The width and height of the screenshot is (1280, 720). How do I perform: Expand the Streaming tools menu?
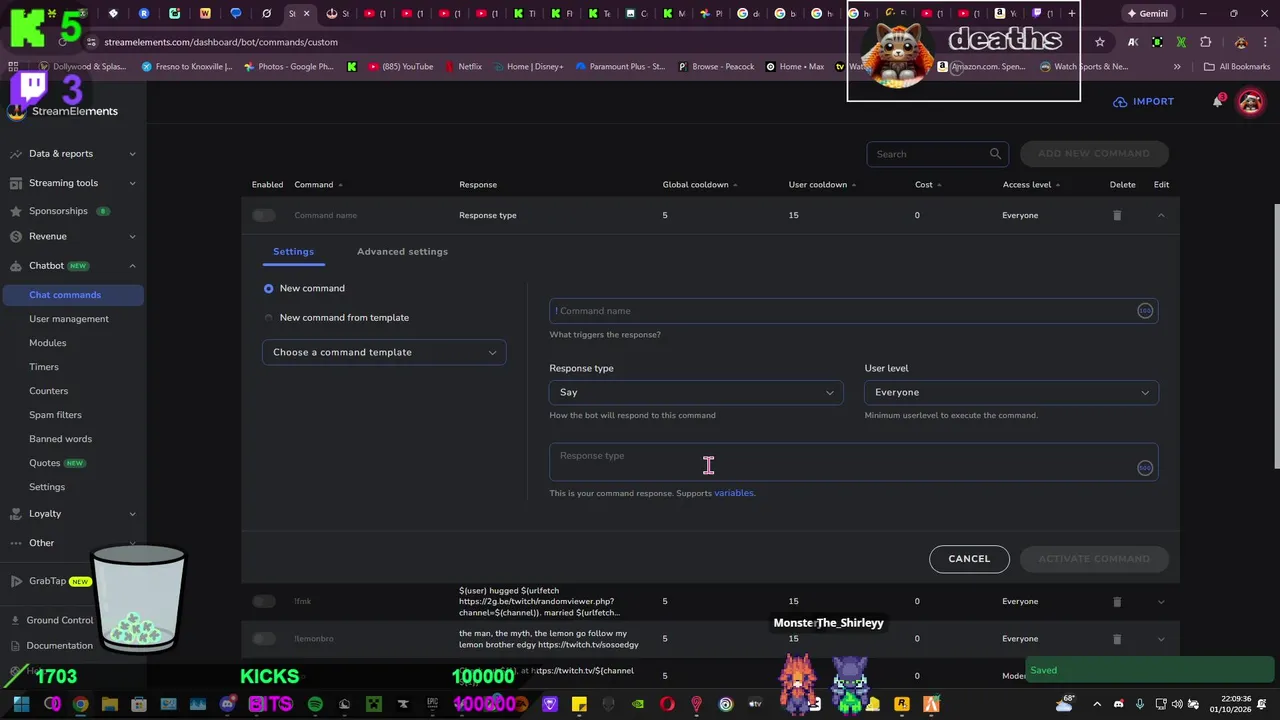coord(132,183)
